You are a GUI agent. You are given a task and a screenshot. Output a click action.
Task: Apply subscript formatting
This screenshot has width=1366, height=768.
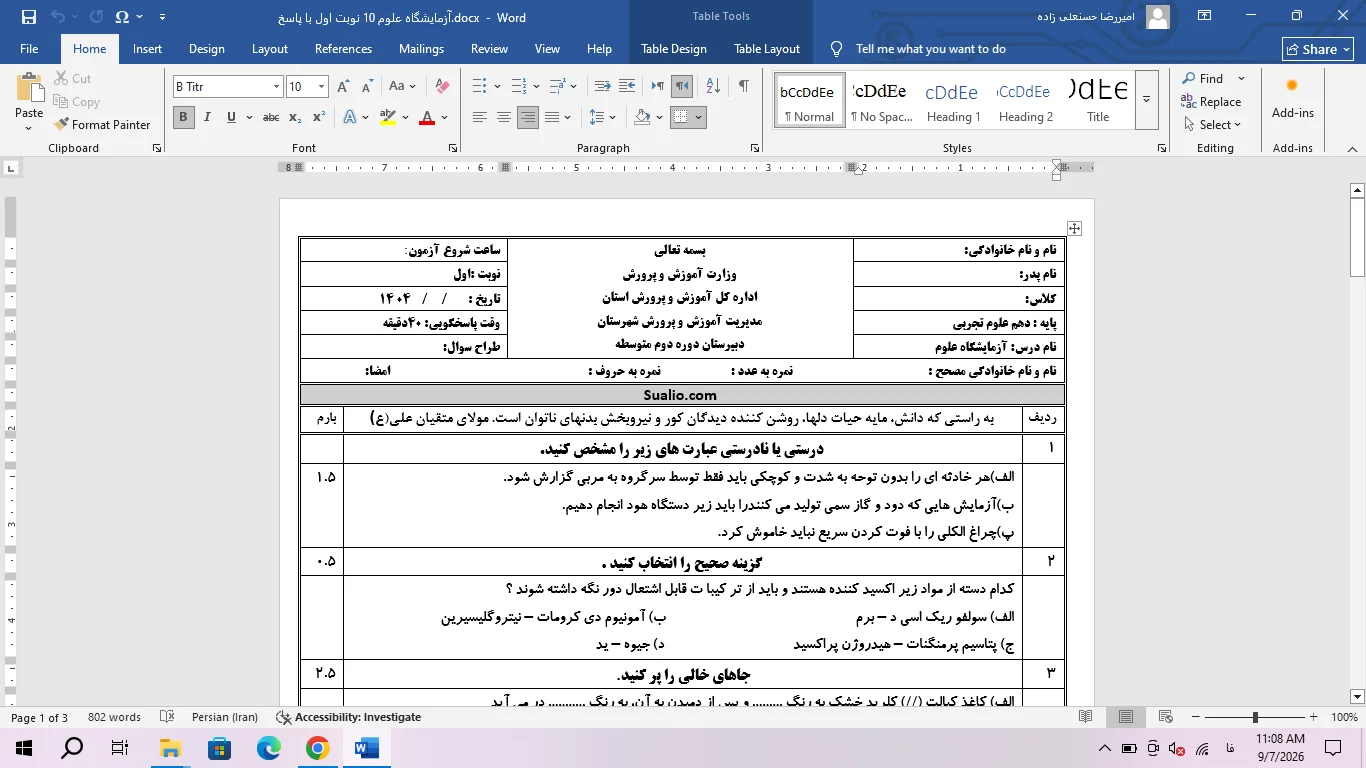(295, 117)
